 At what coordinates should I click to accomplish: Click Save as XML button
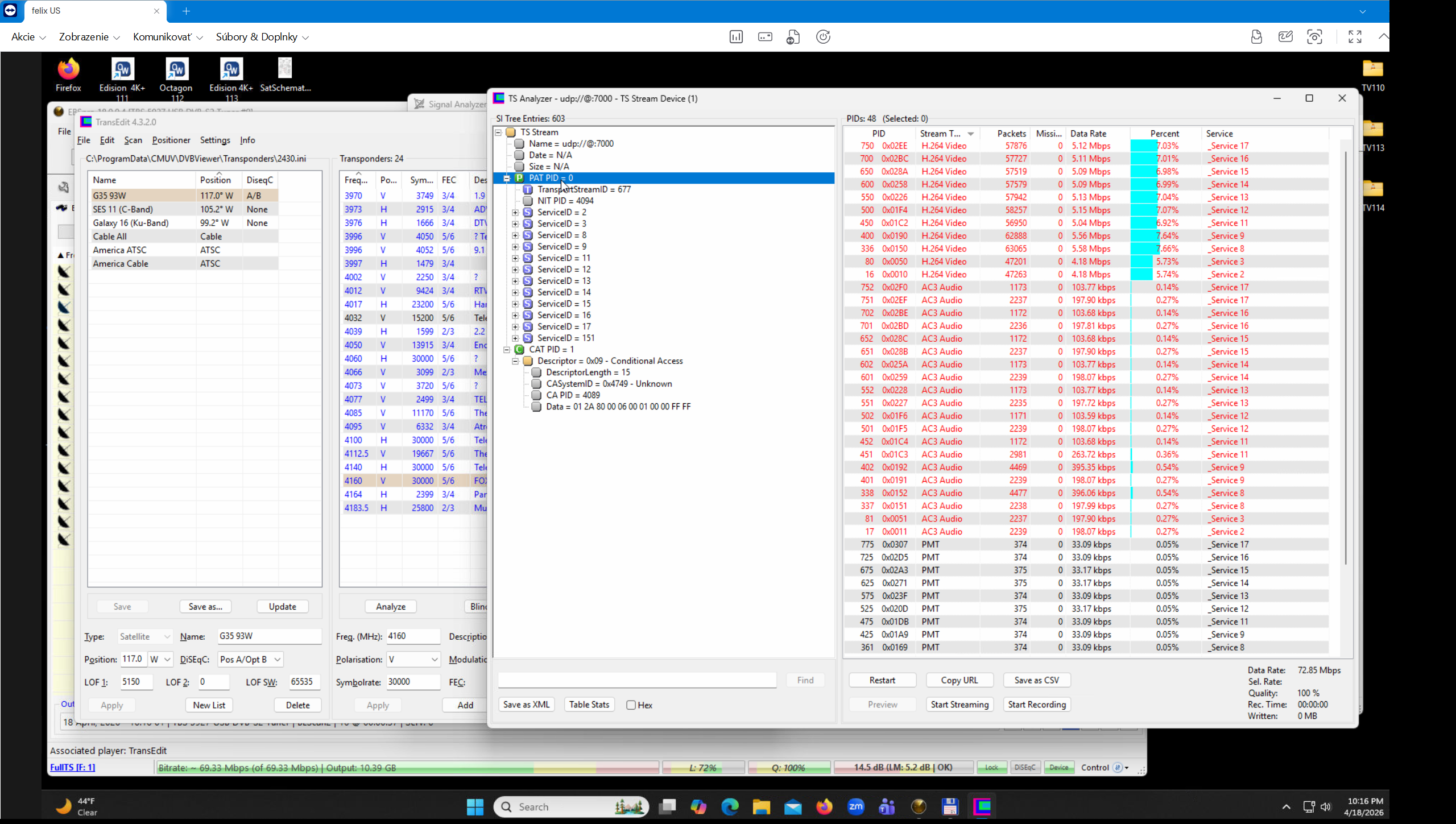pos(526,705)
